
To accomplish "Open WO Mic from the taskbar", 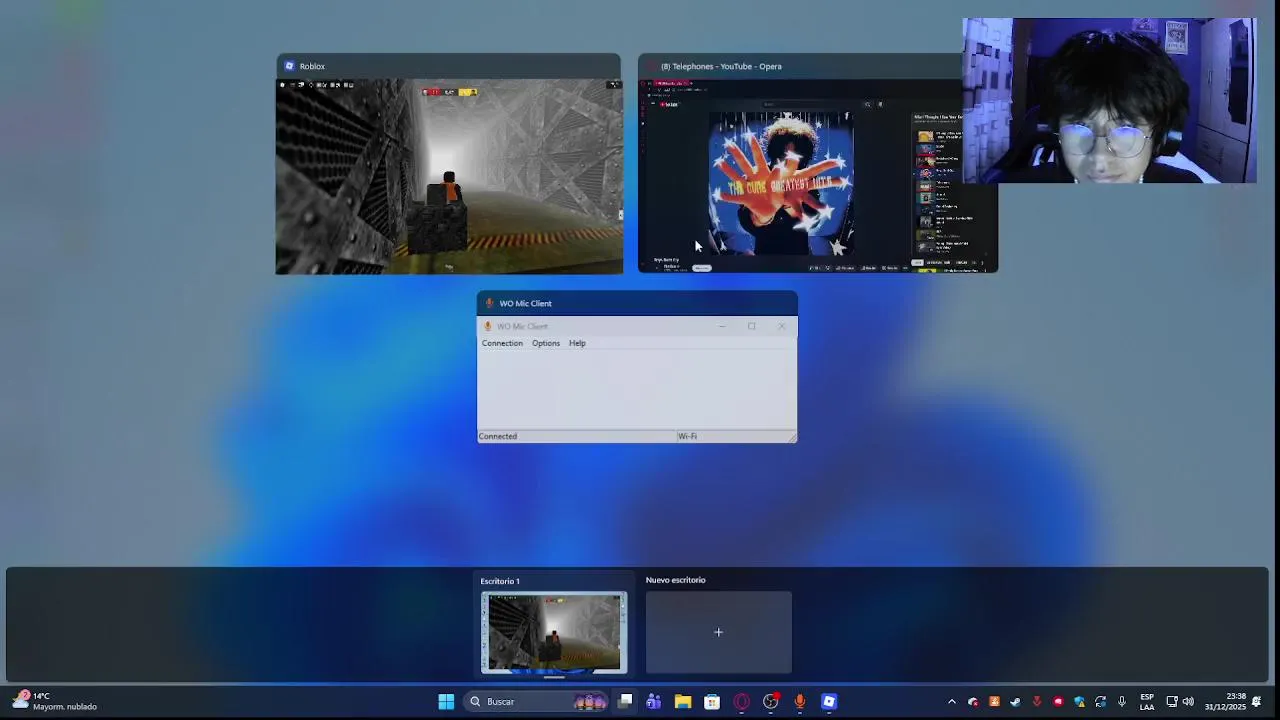I will [800, 702].
